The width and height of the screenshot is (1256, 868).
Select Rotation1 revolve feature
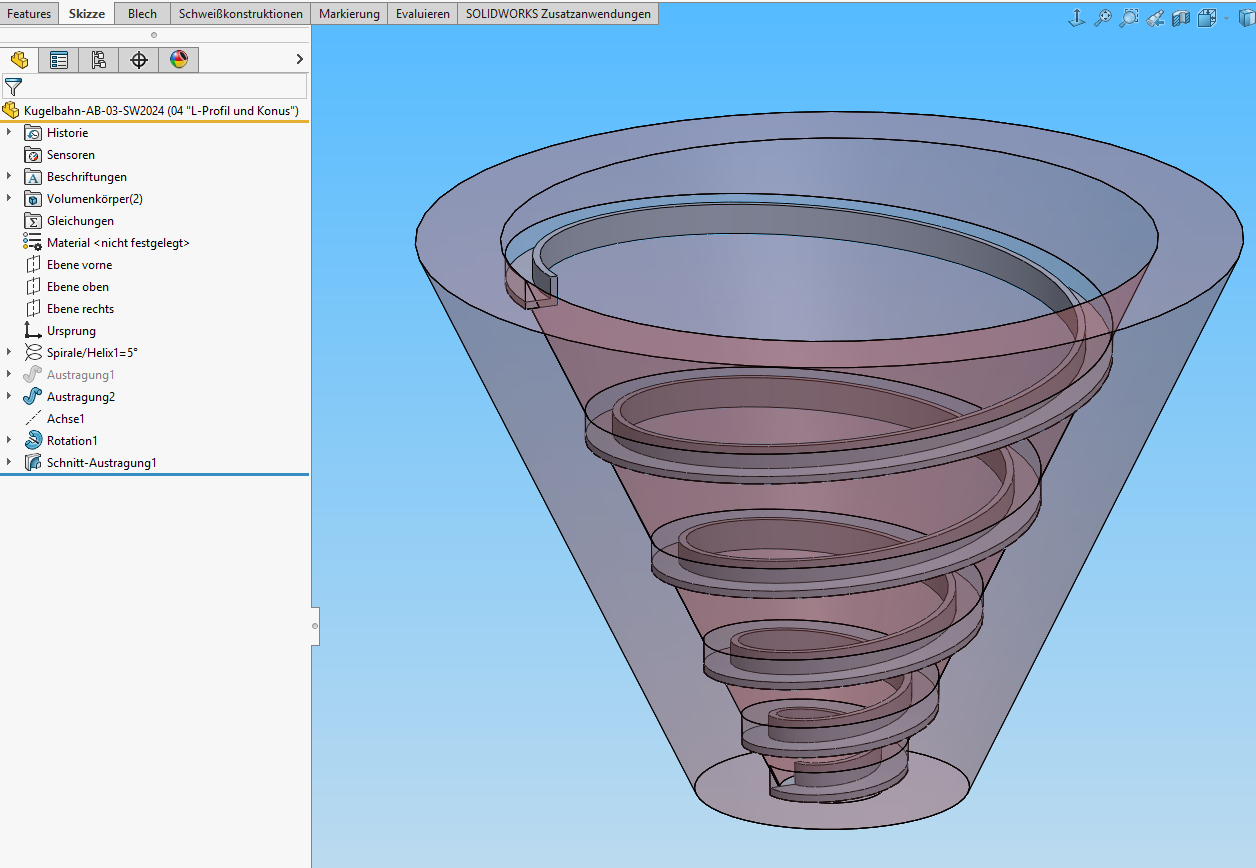(72, 441)
